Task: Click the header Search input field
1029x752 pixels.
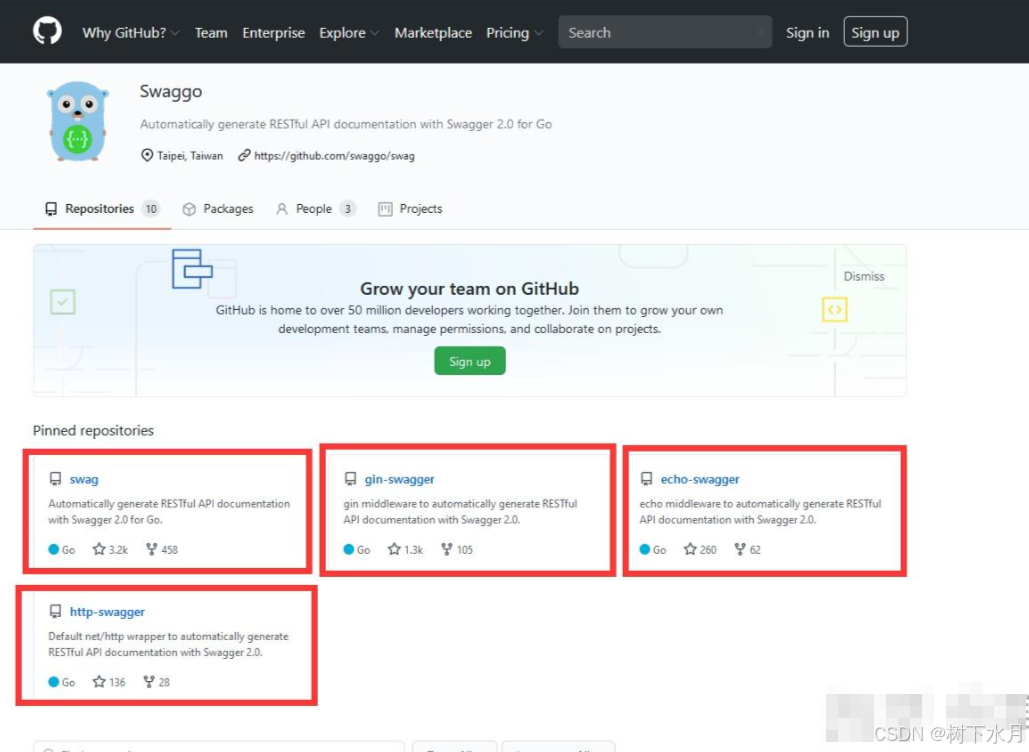Action: pyautogui.click(x=665, y=32)
